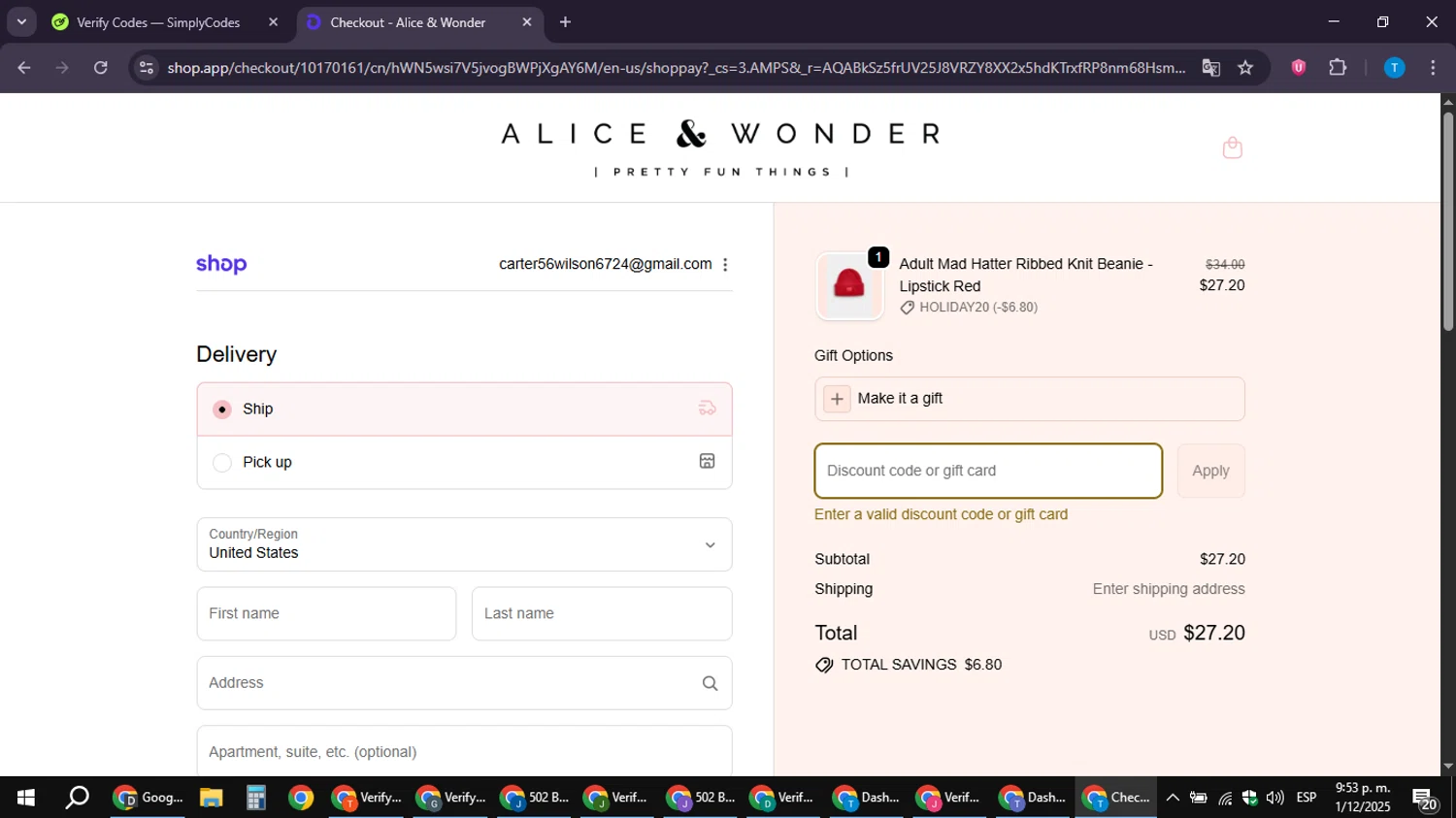Image resolution: width=1456 pixels, height=818 pixels.
Task: Click the plus icon for Make it a gift
Action: [837, 399]
